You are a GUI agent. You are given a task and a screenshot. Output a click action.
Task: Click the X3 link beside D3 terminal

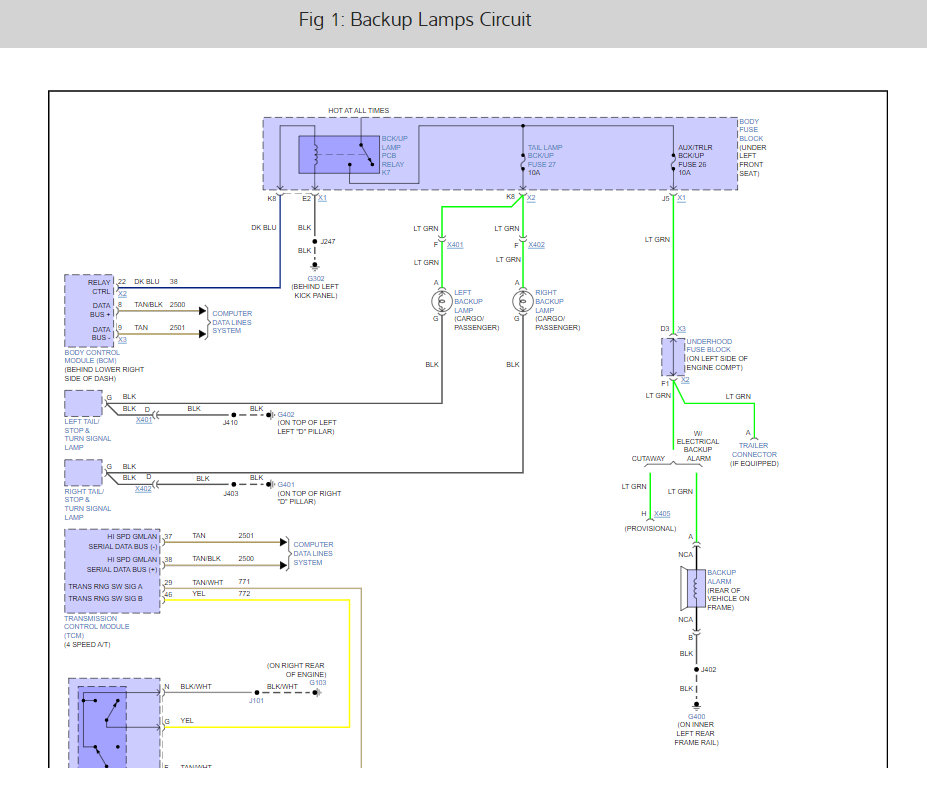681,328
